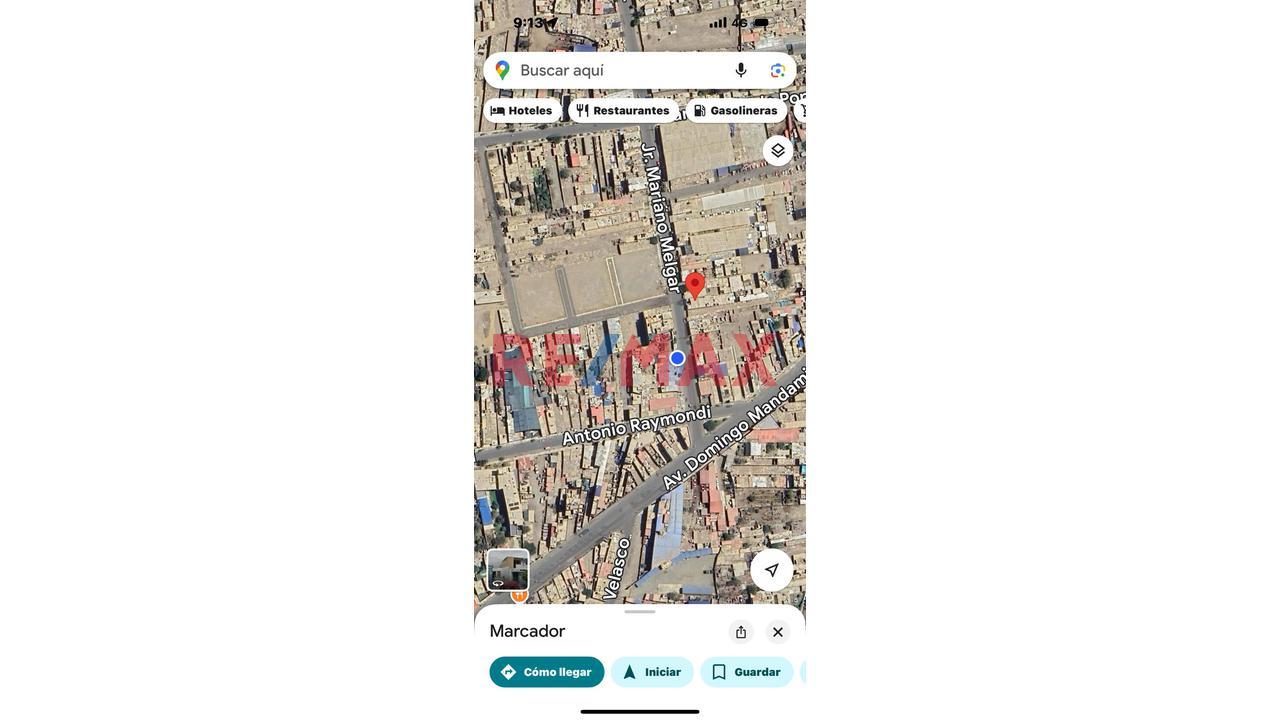
Task: Tap Iniciar navigation button
Action: (652, 672)
